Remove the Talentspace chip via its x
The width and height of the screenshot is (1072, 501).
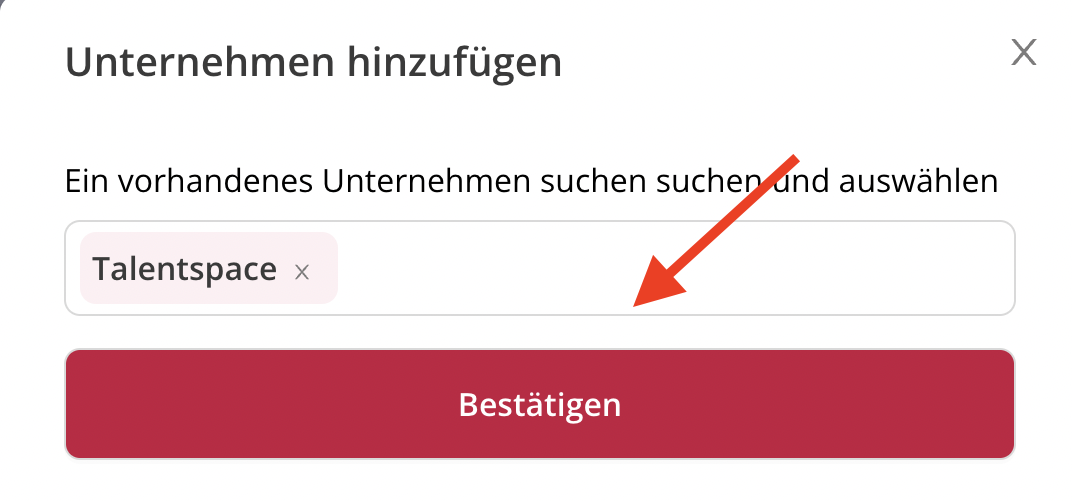302,273
